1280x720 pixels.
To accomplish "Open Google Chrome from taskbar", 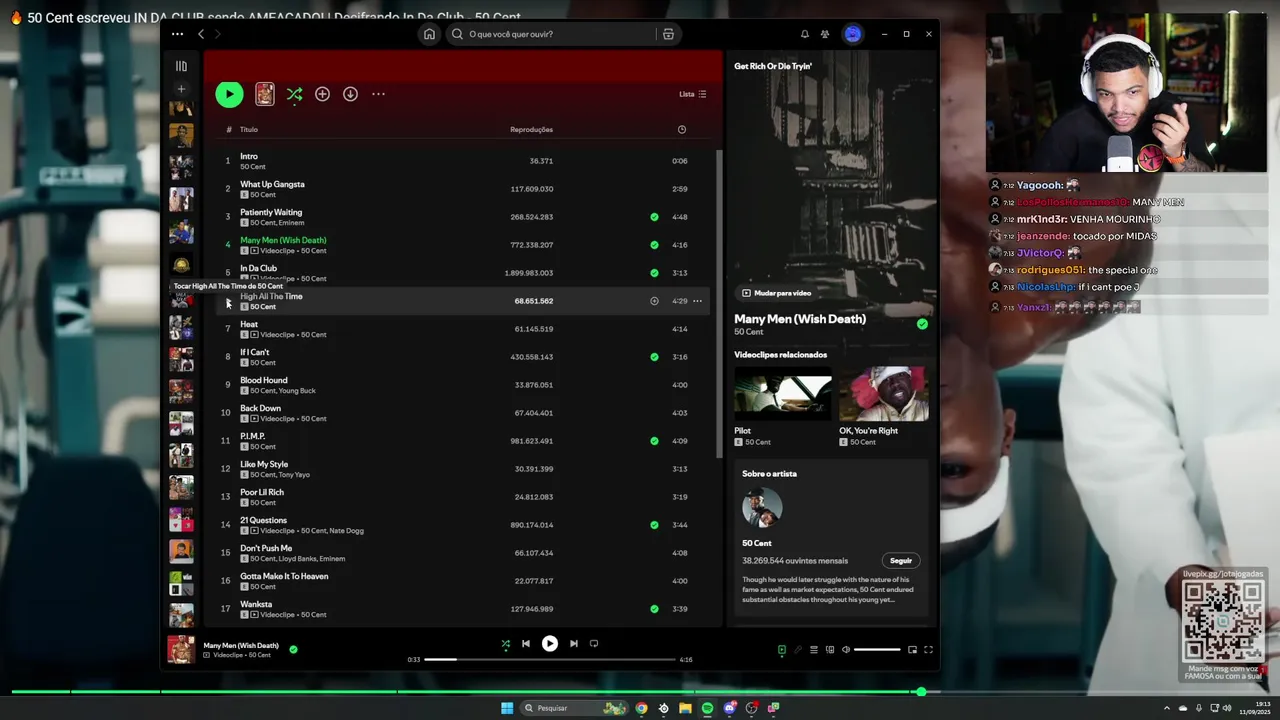I will [x=641, y=708].
